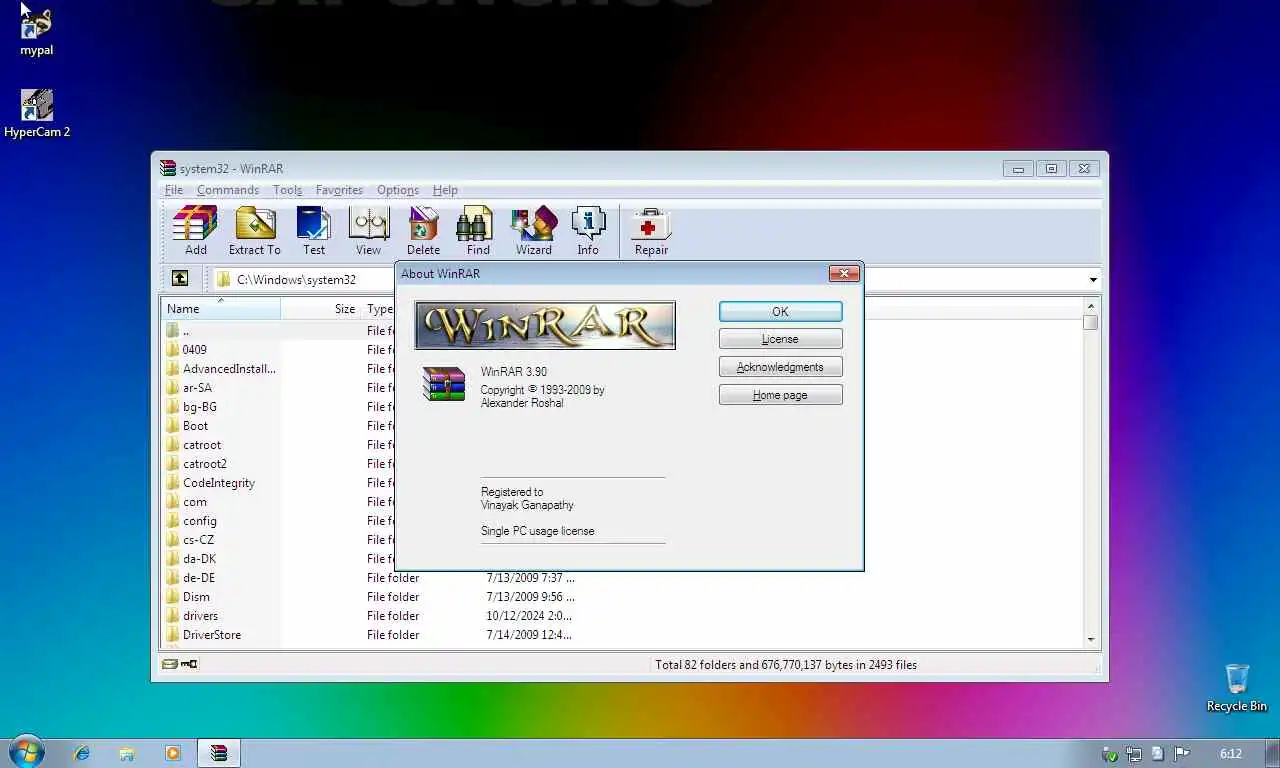
Task: Click the Acknowledgments button
Action: click(780, 367)
